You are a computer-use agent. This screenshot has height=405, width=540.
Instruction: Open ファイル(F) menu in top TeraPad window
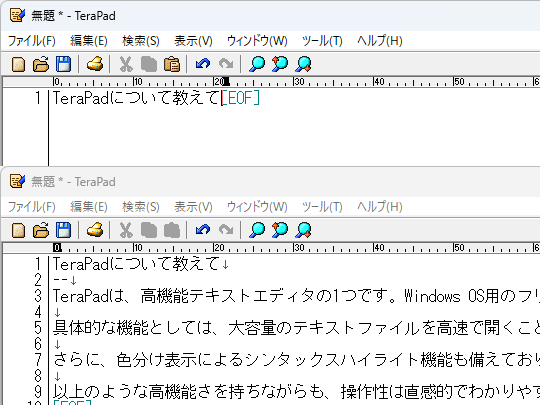(32, 41)
